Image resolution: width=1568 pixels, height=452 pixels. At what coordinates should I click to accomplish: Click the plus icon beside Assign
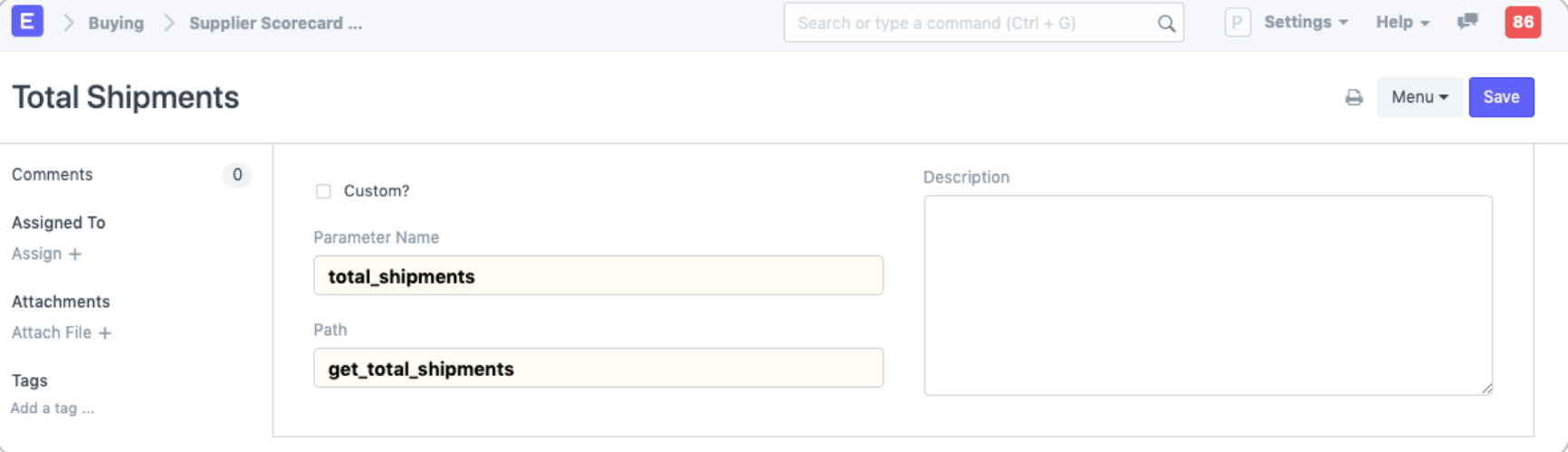pyautogui.click(x=75, y=255)
